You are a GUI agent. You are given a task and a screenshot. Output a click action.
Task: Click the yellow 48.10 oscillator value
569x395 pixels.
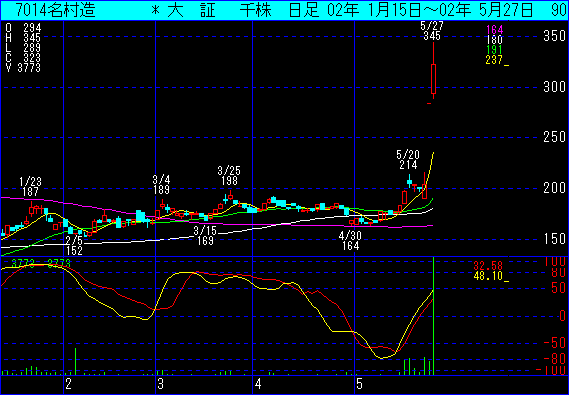point(488,276)
